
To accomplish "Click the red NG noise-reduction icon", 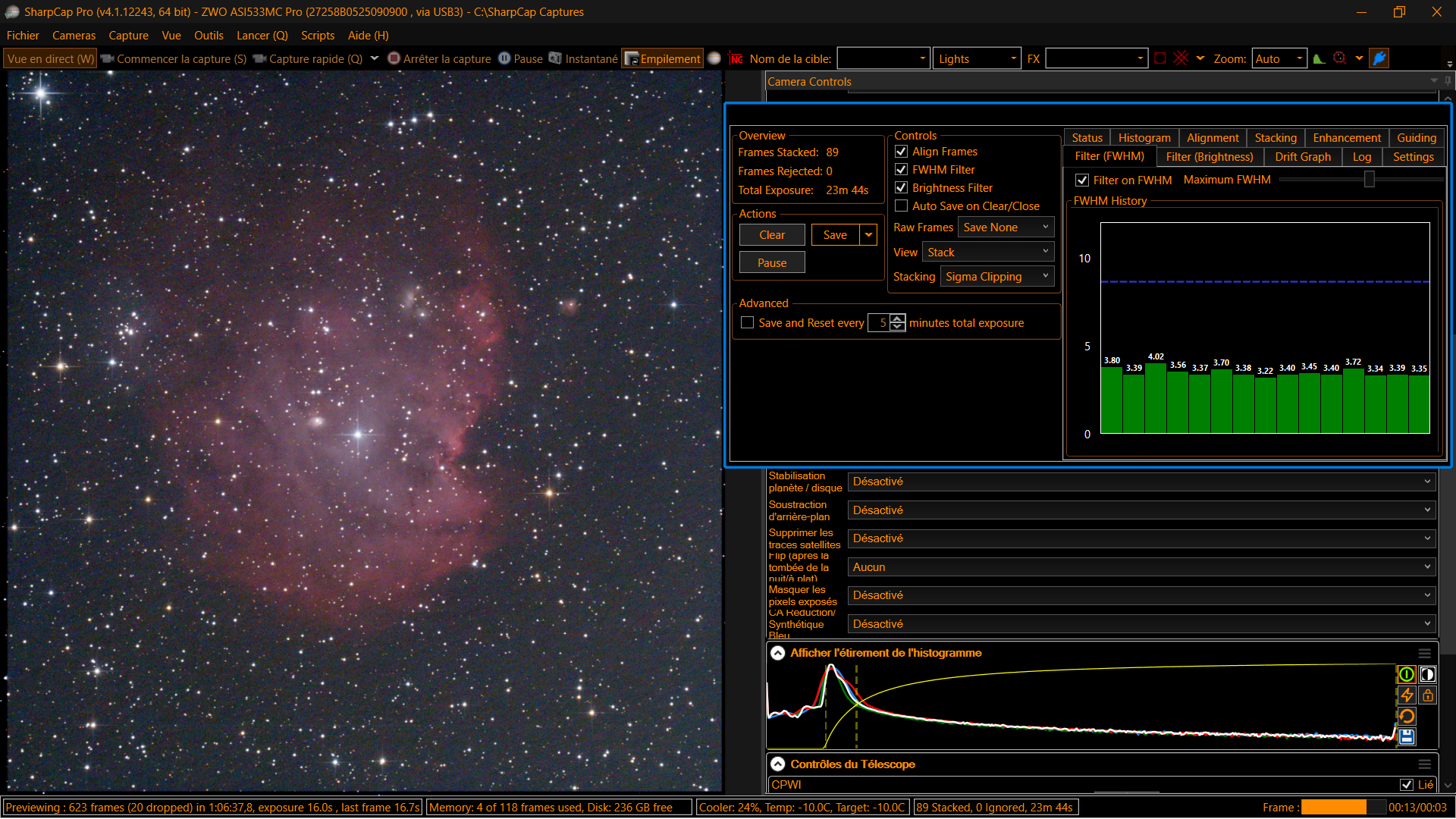I will [736, 58].
